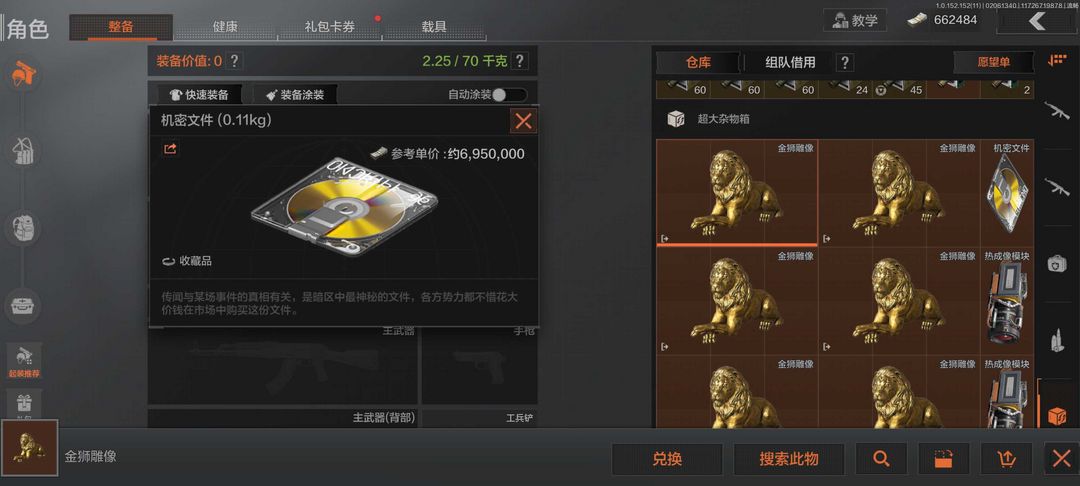Open the 礼包卡券 tab
This screenshot has width=1080, height=486.
(330, 28)
